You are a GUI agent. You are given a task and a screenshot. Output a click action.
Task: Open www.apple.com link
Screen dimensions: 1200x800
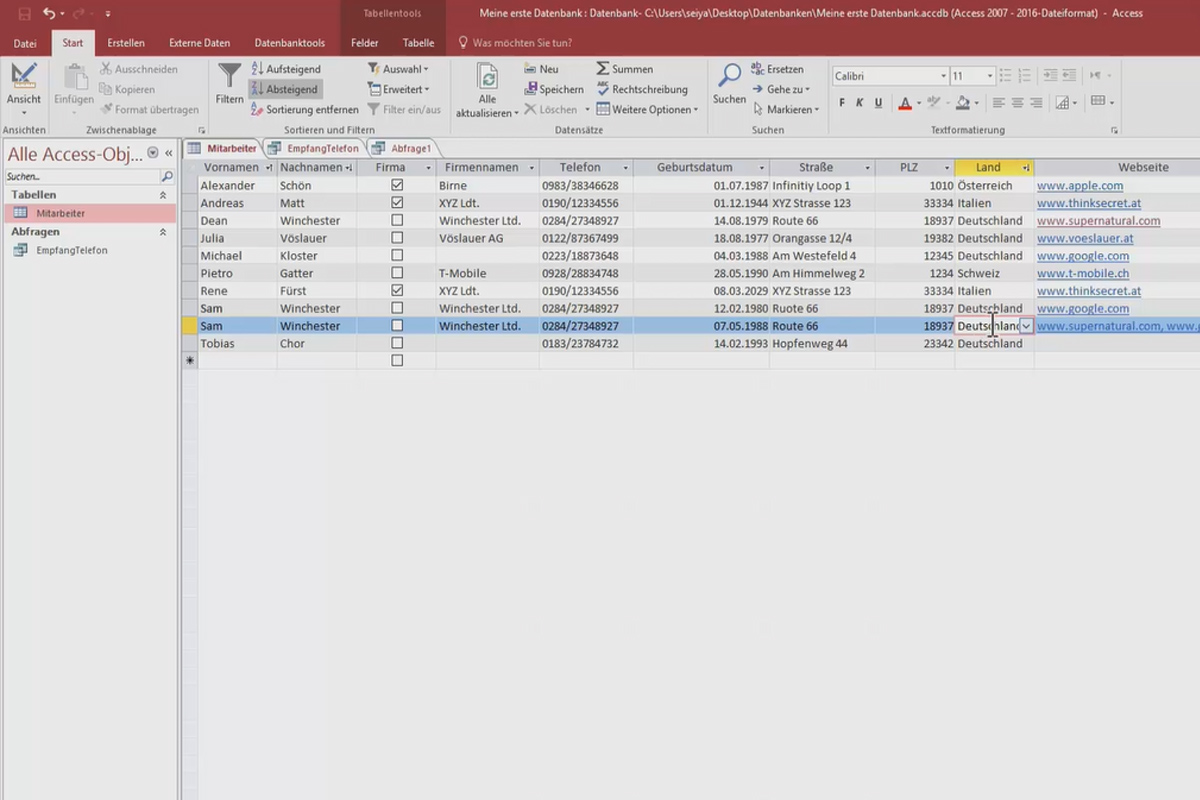coord(1080,186)
